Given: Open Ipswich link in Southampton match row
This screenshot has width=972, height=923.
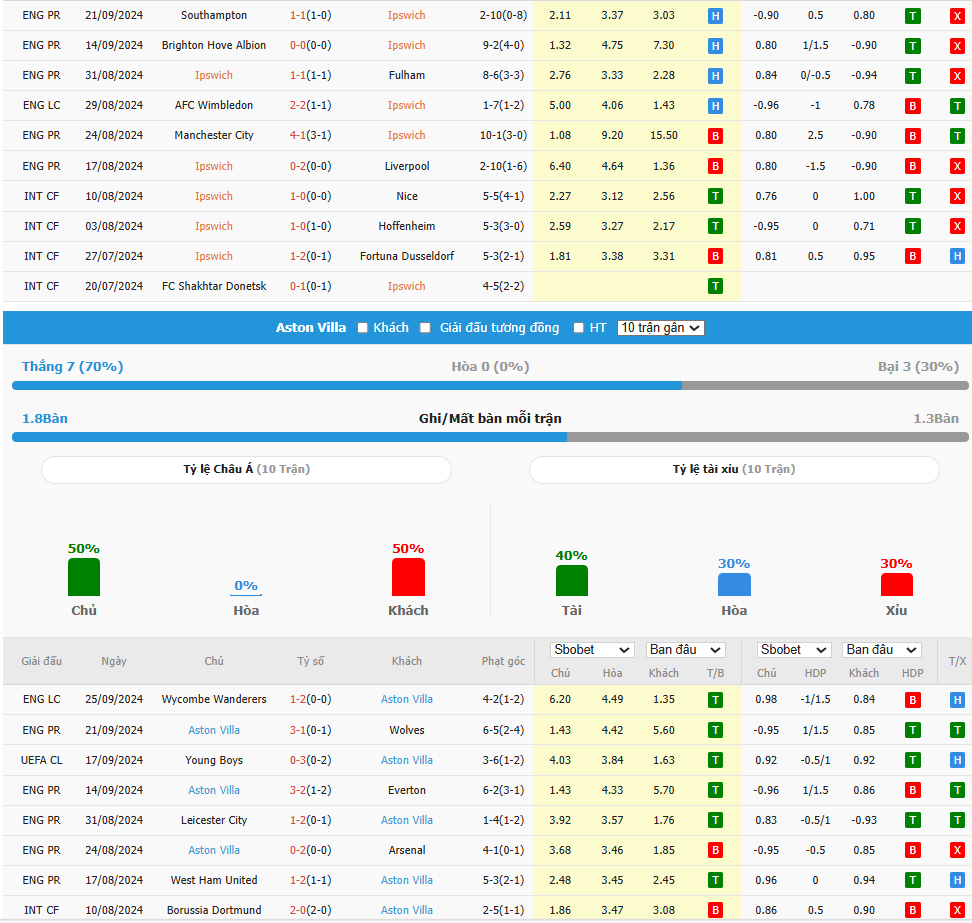Looking at the screenshot, I should (x=407, y=15).
